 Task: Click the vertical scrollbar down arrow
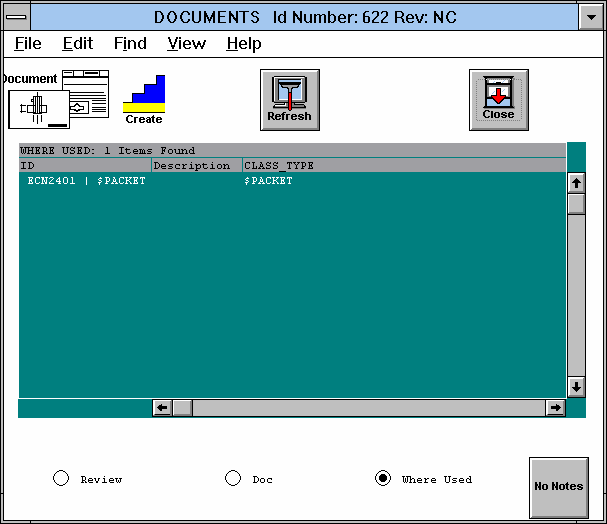576,386
